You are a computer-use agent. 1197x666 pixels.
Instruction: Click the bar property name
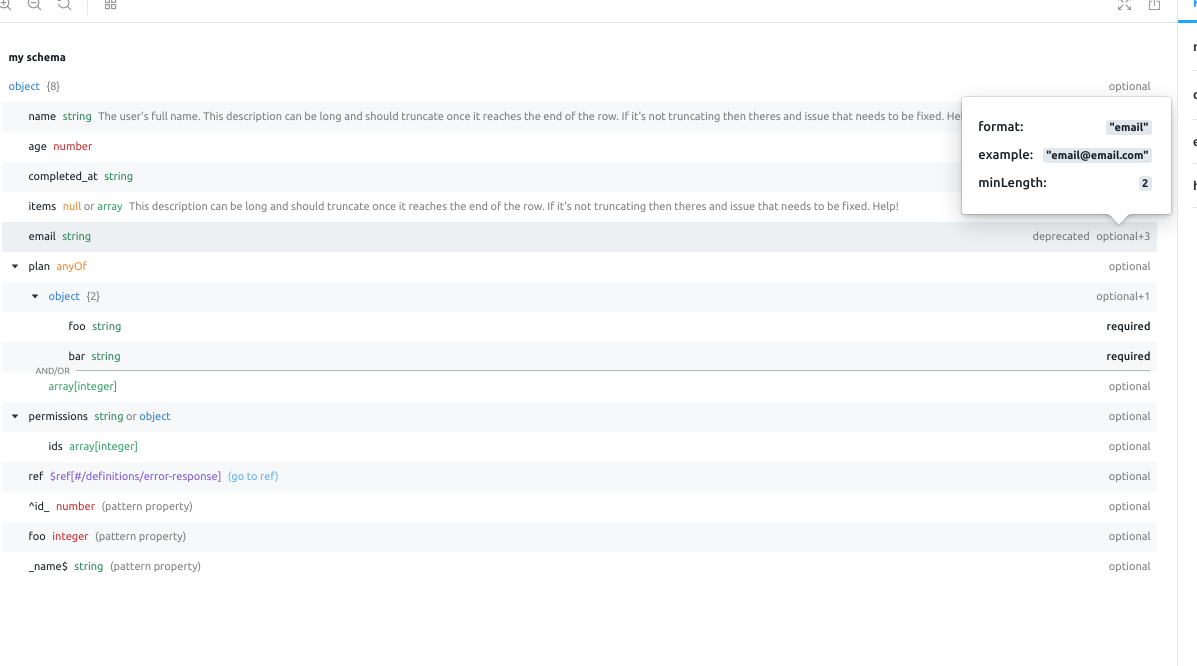(76, 357)
